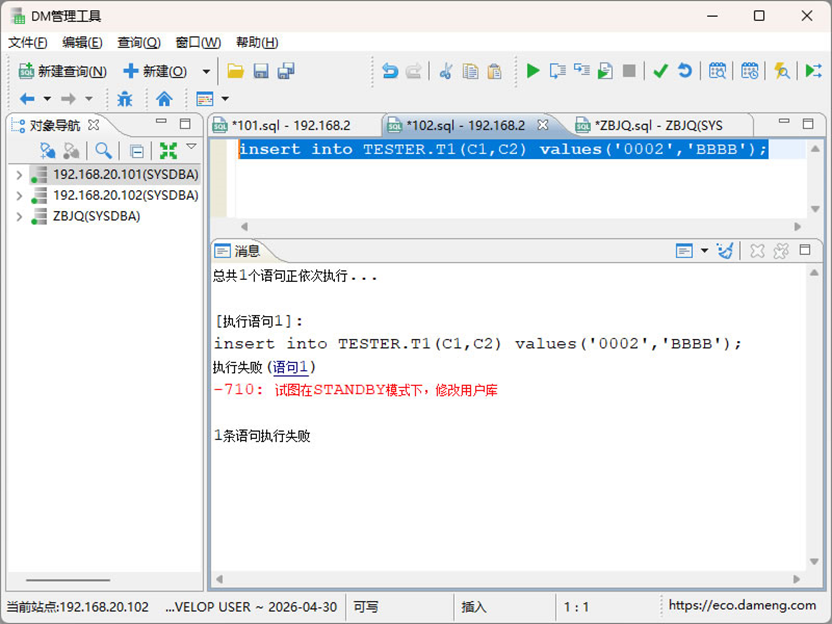Image resolution: width=832 pixels, height=624 pixels.
Task: Open the object navigator view menu triangle
Action: [192, 146]
